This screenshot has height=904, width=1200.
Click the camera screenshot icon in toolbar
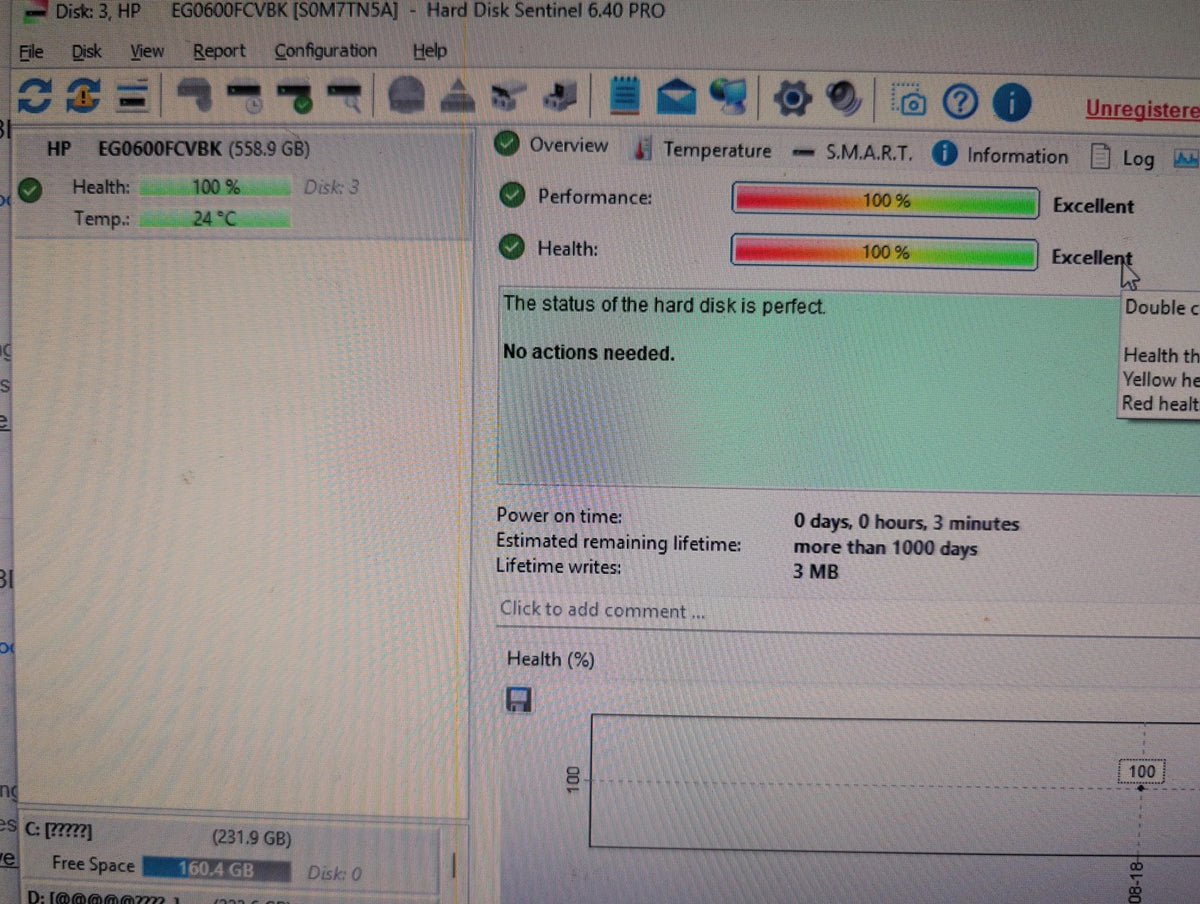911,101
